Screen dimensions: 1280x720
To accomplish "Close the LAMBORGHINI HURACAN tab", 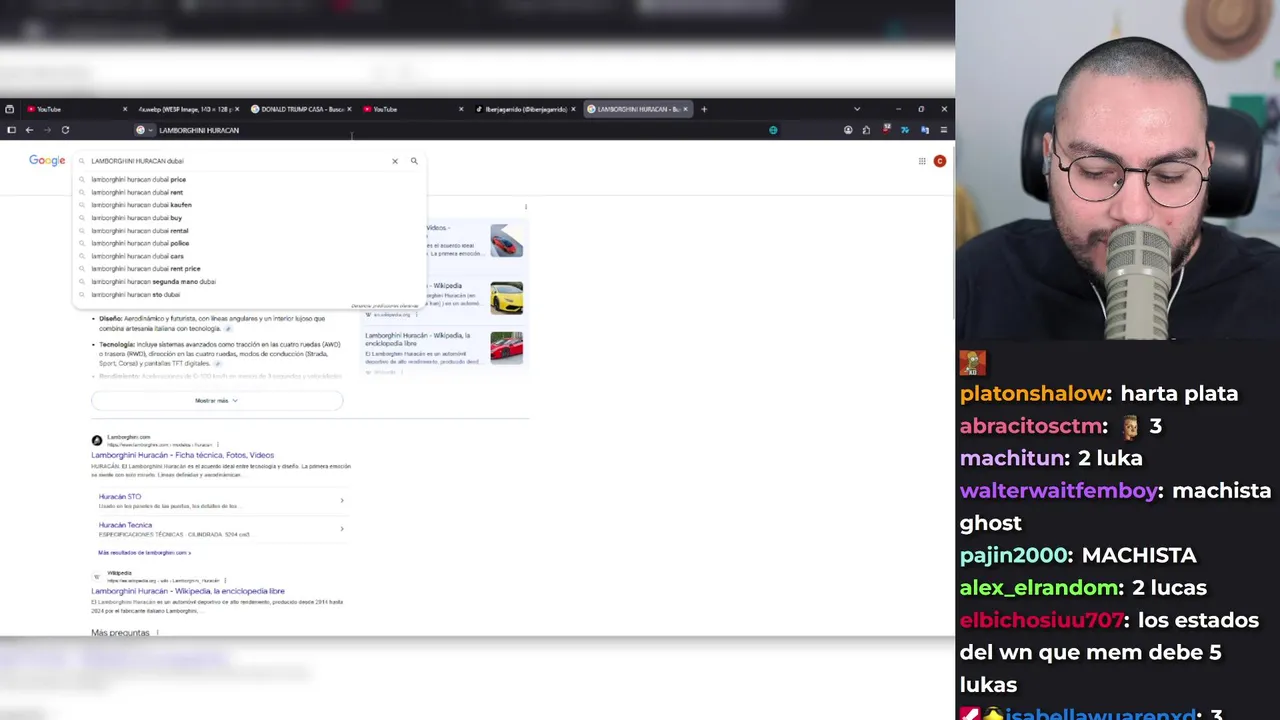I will [686, 109].
